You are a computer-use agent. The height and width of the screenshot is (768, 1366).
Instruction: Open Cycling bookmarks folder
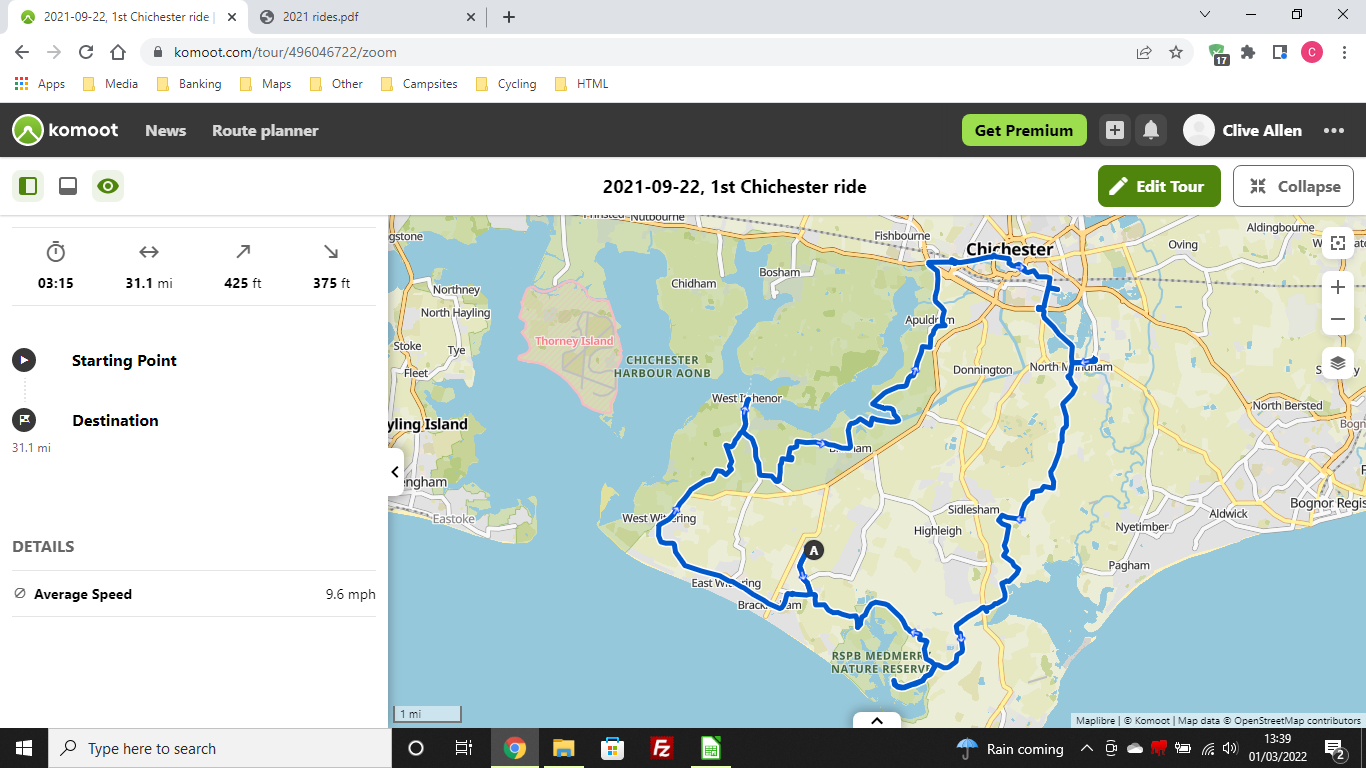tap(507, 84)
